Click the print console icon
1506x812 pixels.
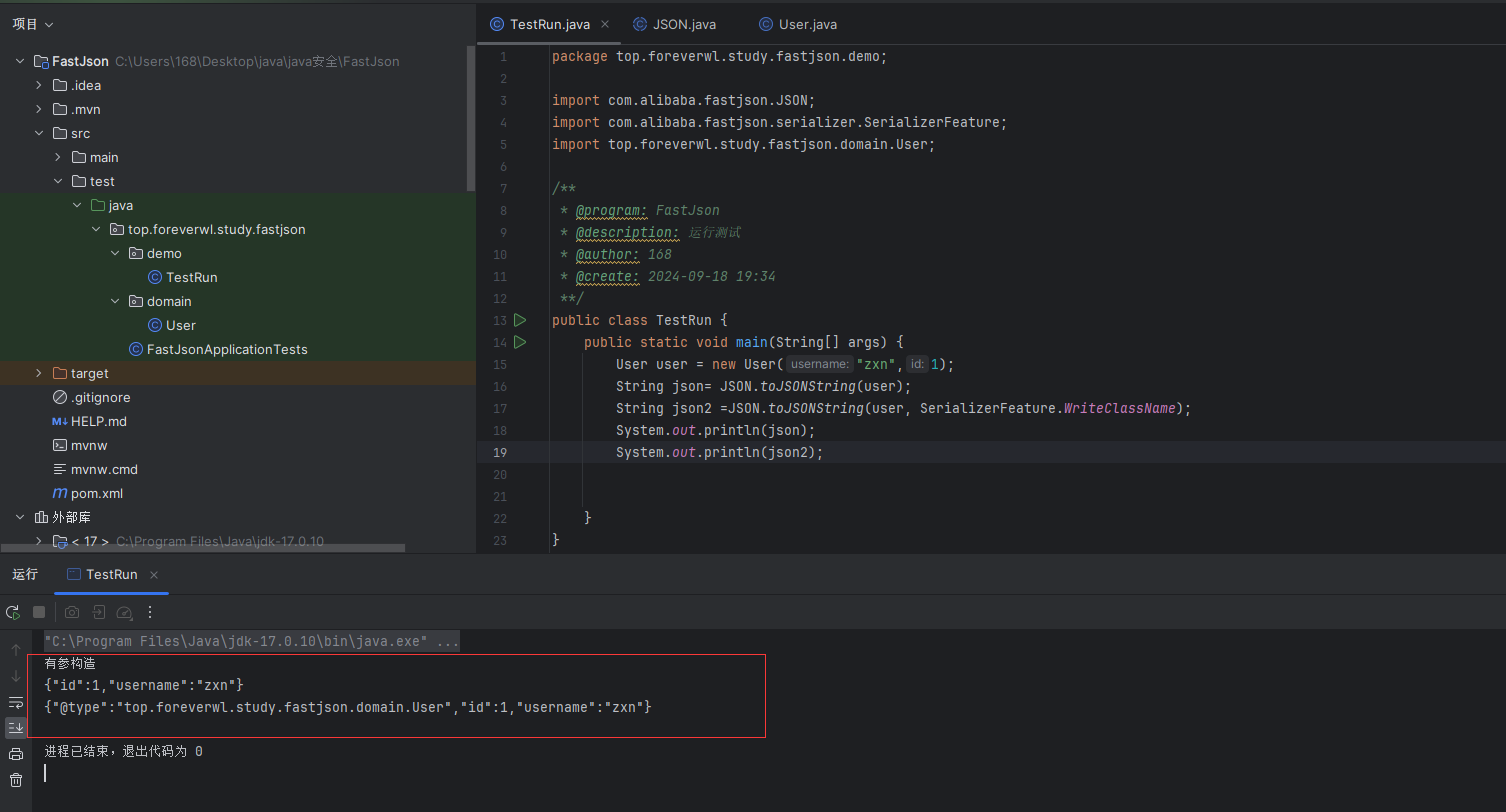(16, 754)
